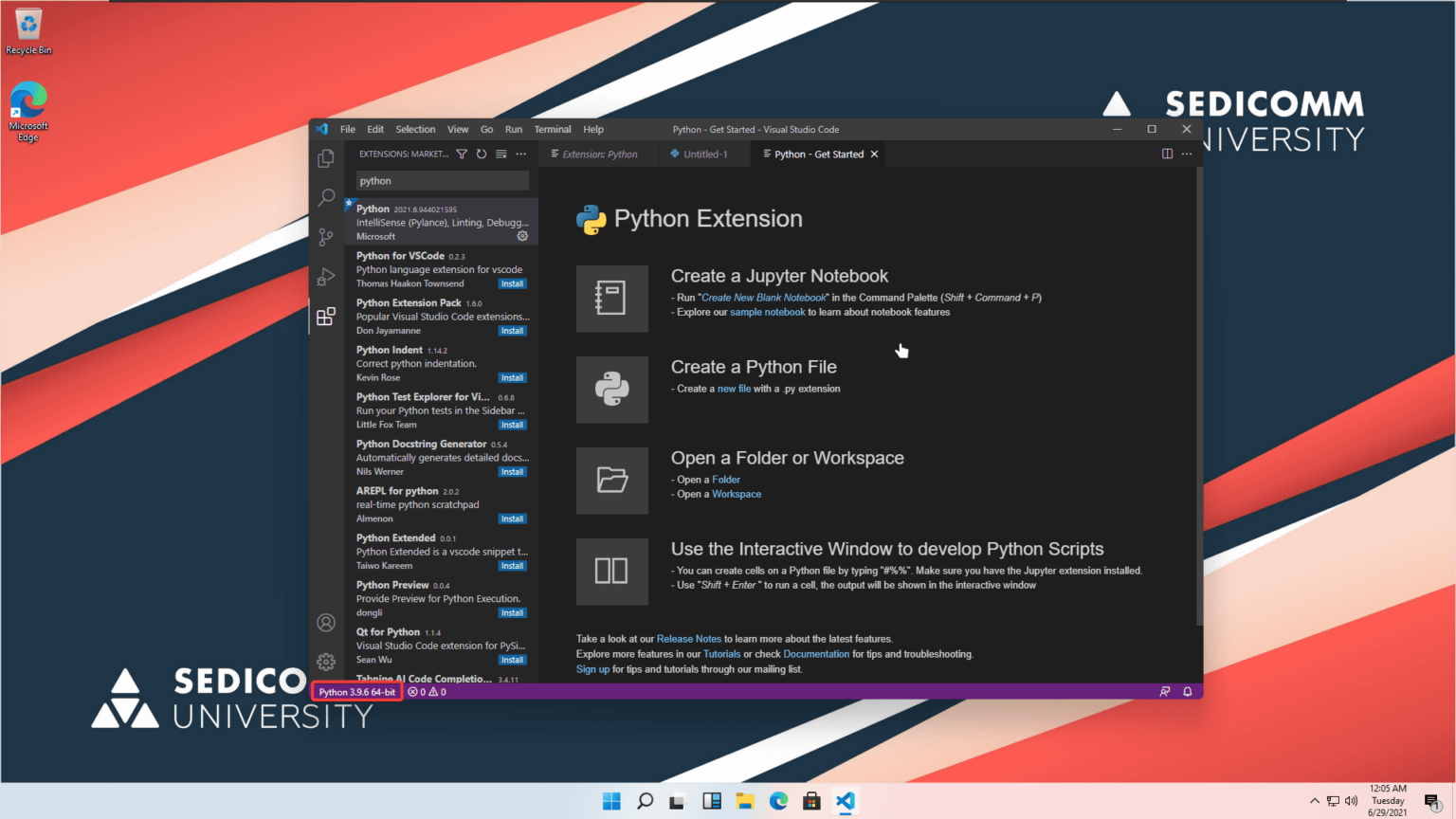Viewport: 1456px width, 819px height.
Task: Open the Release Notes link
Action: tap(689, 639)
